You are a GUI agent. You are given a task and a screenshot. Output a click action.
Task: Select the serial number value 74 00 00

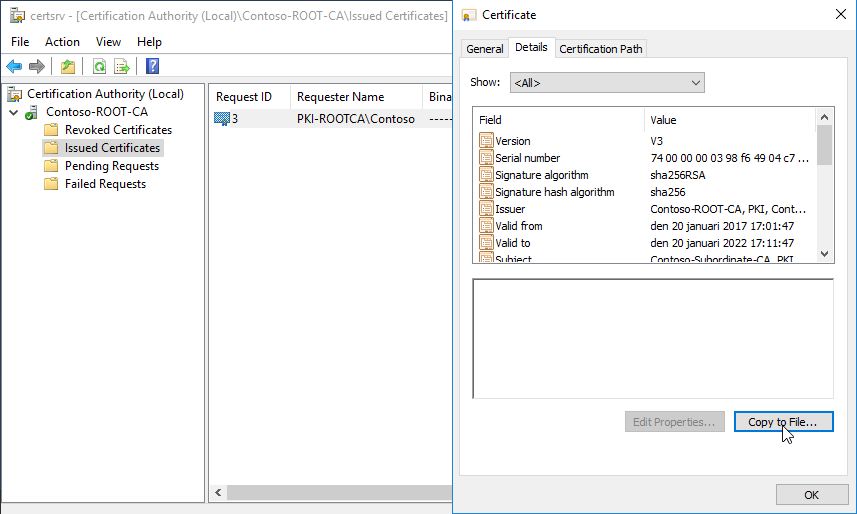730,158
